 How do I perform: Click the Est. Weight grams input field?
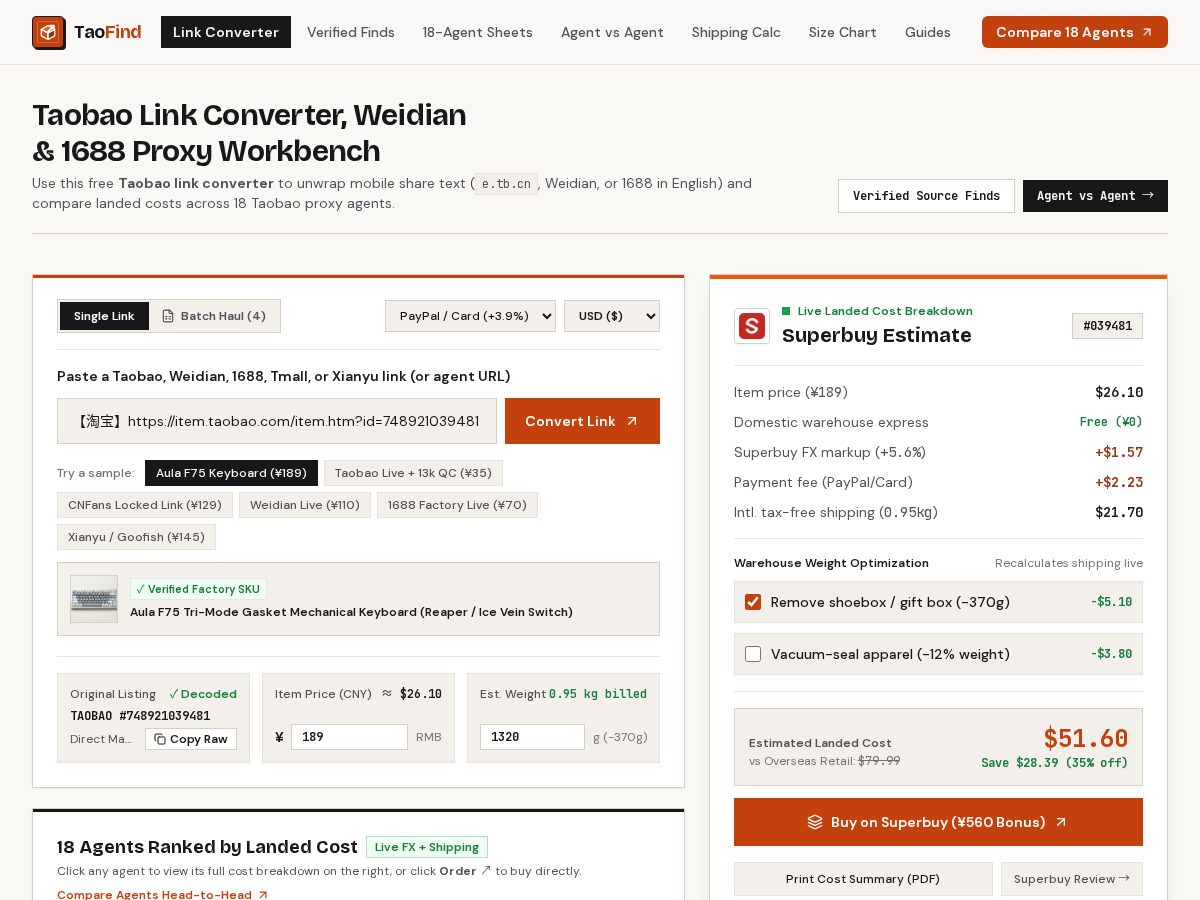coord(532,737)
